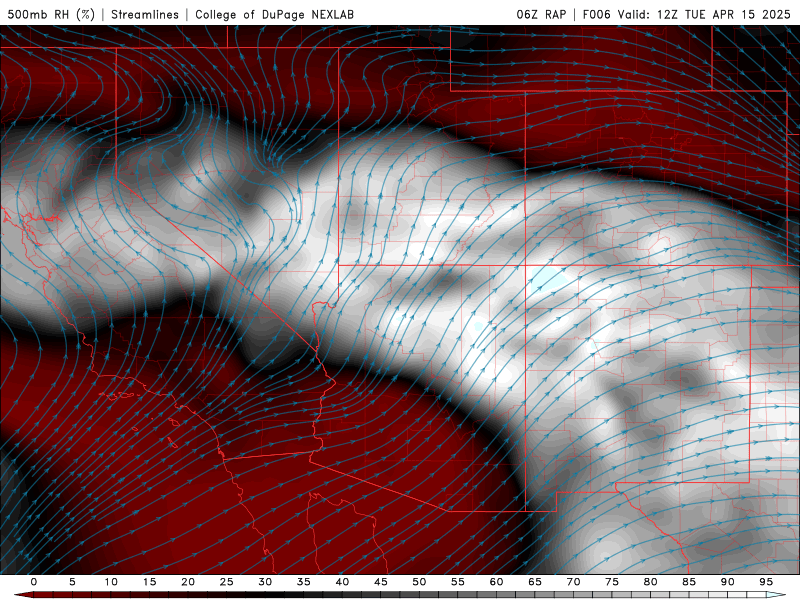This screenshot has width=800, height=600.
Task: Click the '40' colorbar scale label
Action: tap(342, 582)
